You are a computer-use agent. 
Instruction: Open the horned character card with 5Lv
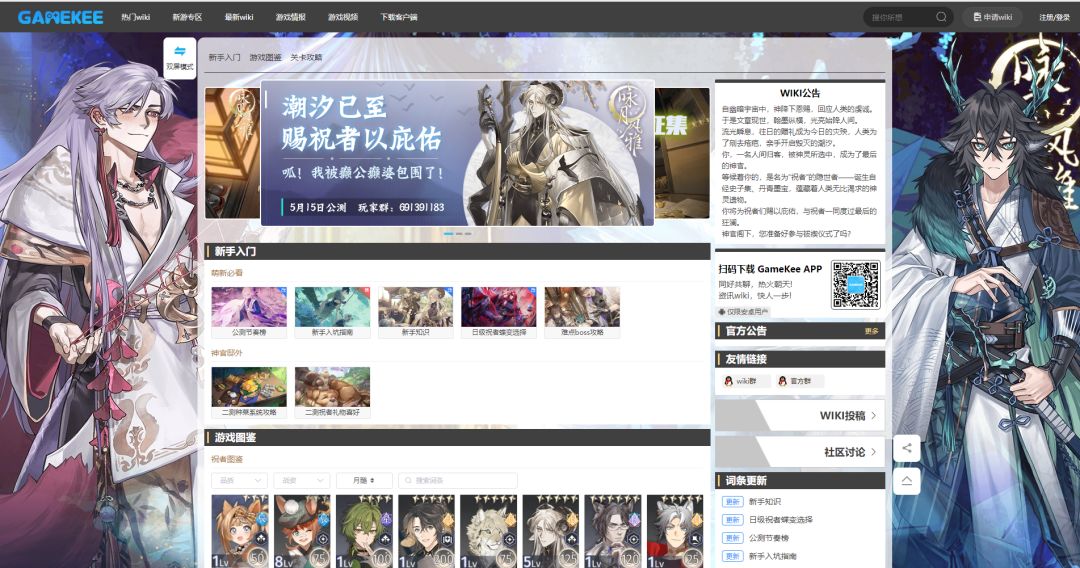coord(550,531)
